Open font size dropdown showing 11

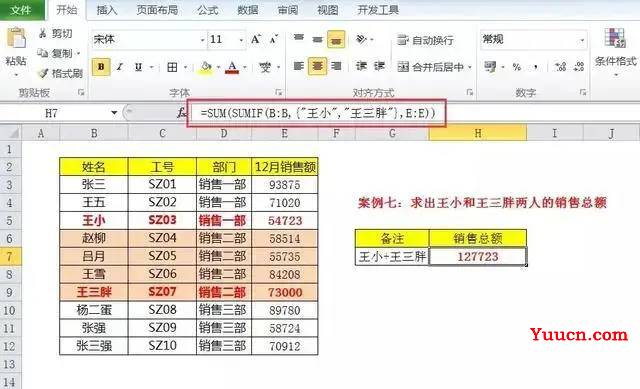241,40
